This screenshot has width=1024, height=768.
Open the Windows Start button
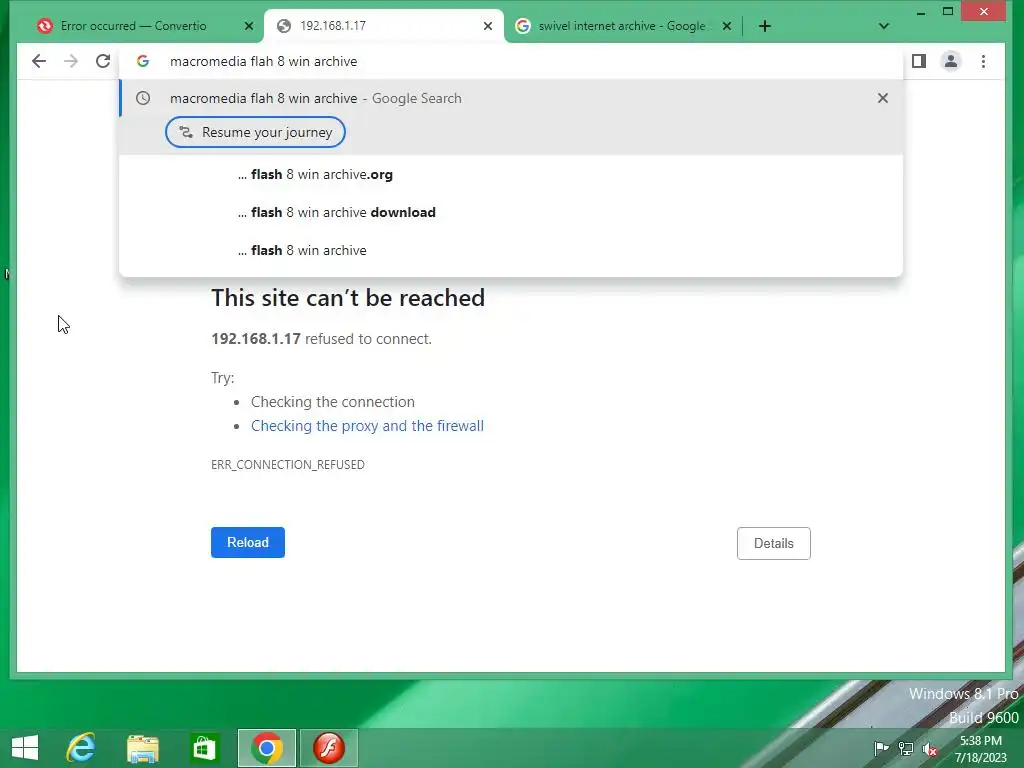pos(25,748)
